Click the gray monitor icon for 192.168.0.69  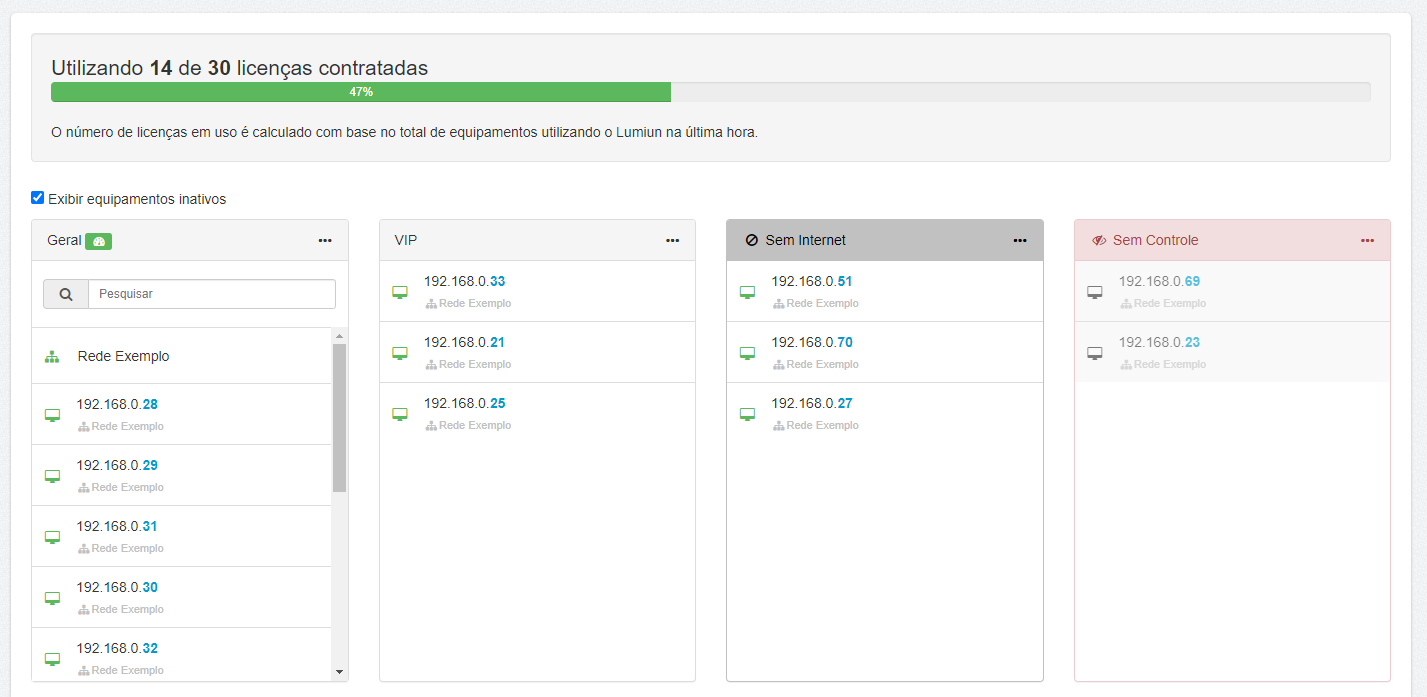click(x=1095, y=292)
